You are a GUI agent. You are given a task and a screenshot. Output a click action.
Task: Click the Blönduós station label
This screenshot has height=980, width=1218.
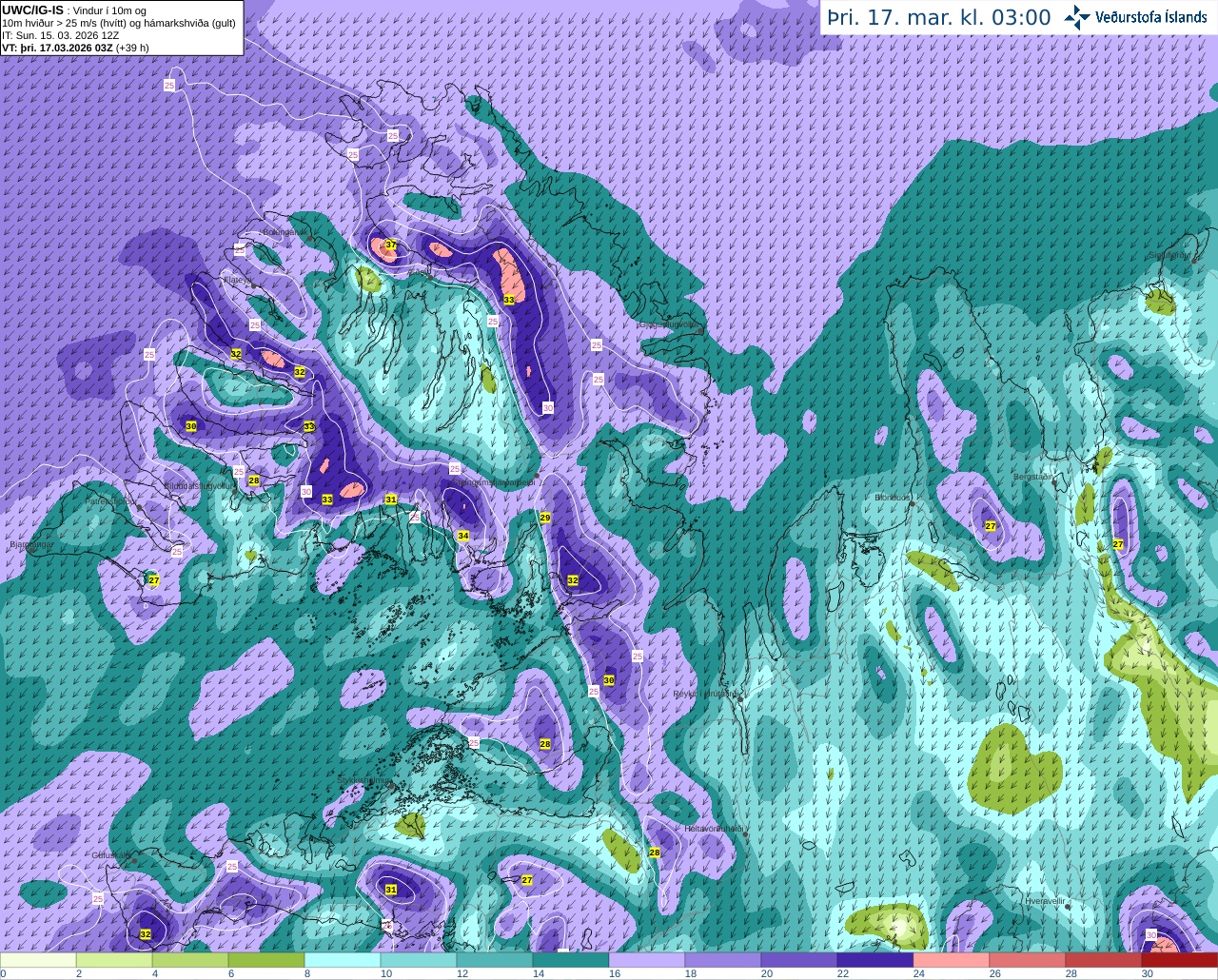pyautogui.click(x=894, y=498)
